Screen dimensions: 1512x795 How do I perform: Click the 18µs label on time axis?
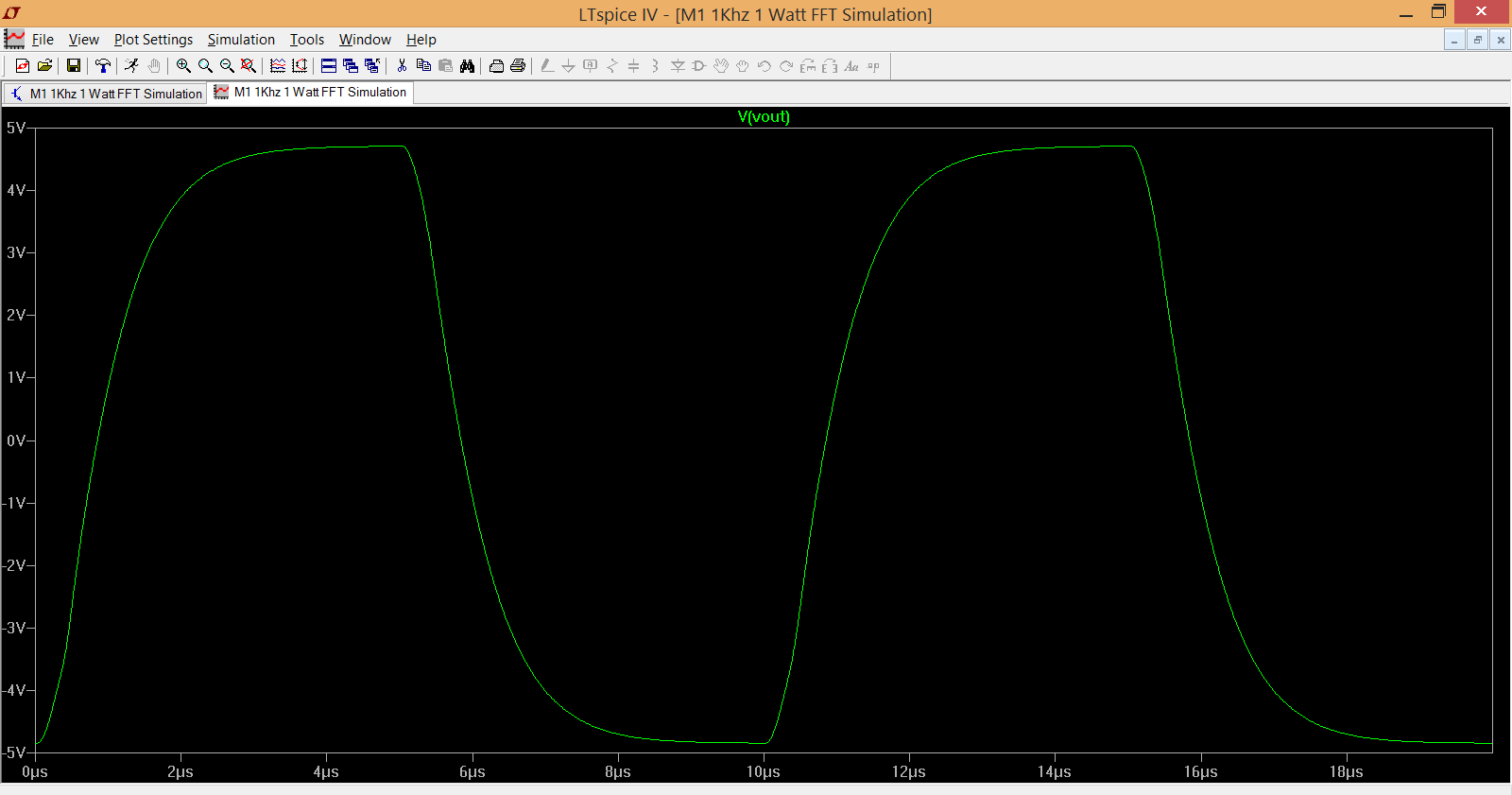pos(1347,772)
